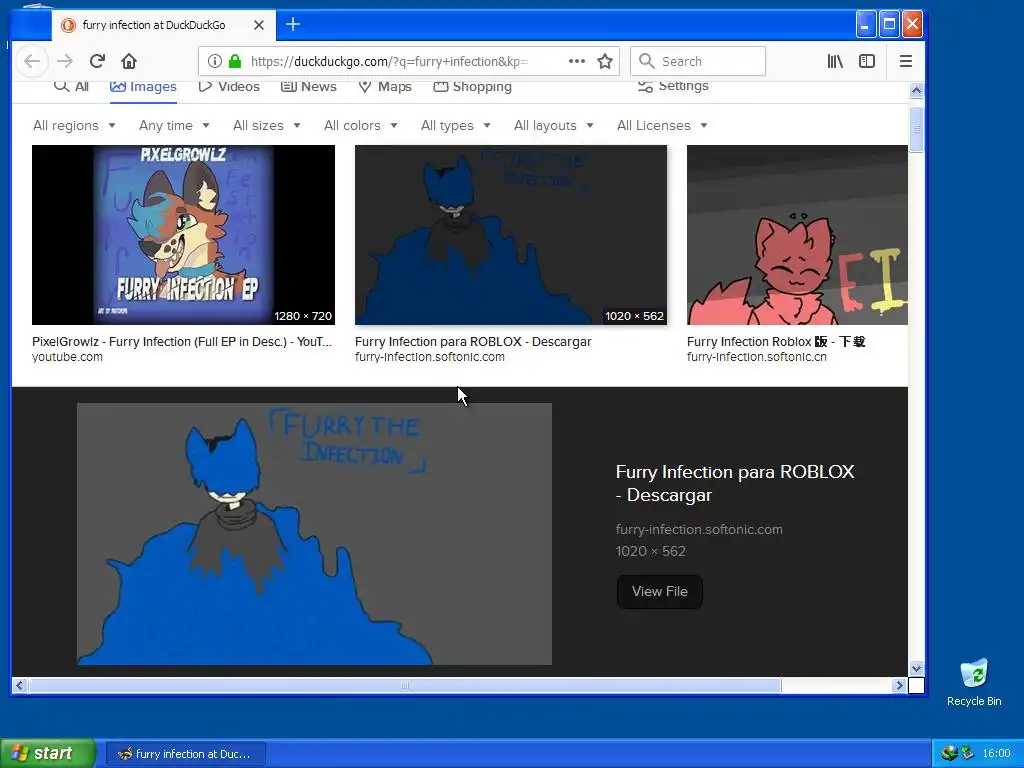Open the All layouts dropdown
The image size is (1024, 768).
click(x=553, y=125)
